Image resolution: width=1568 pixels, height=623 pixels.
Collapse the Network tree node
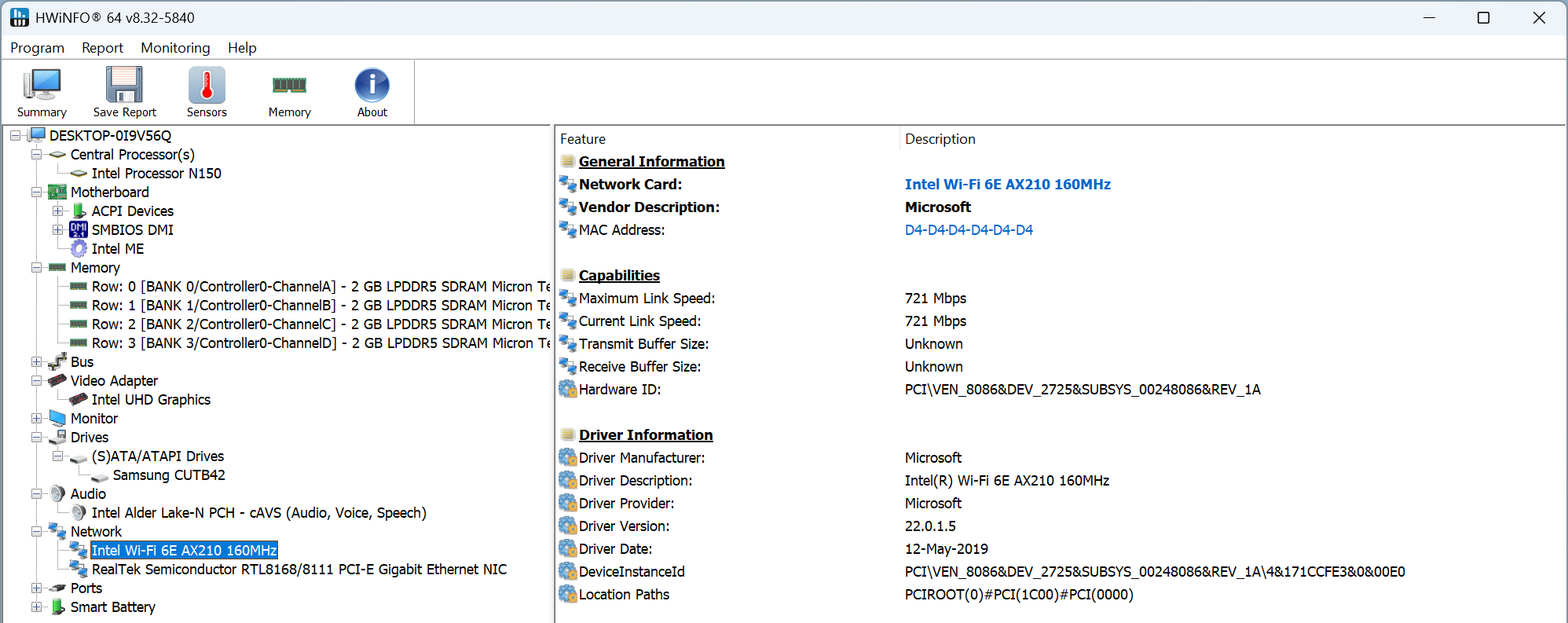click(x=36, y=531)
